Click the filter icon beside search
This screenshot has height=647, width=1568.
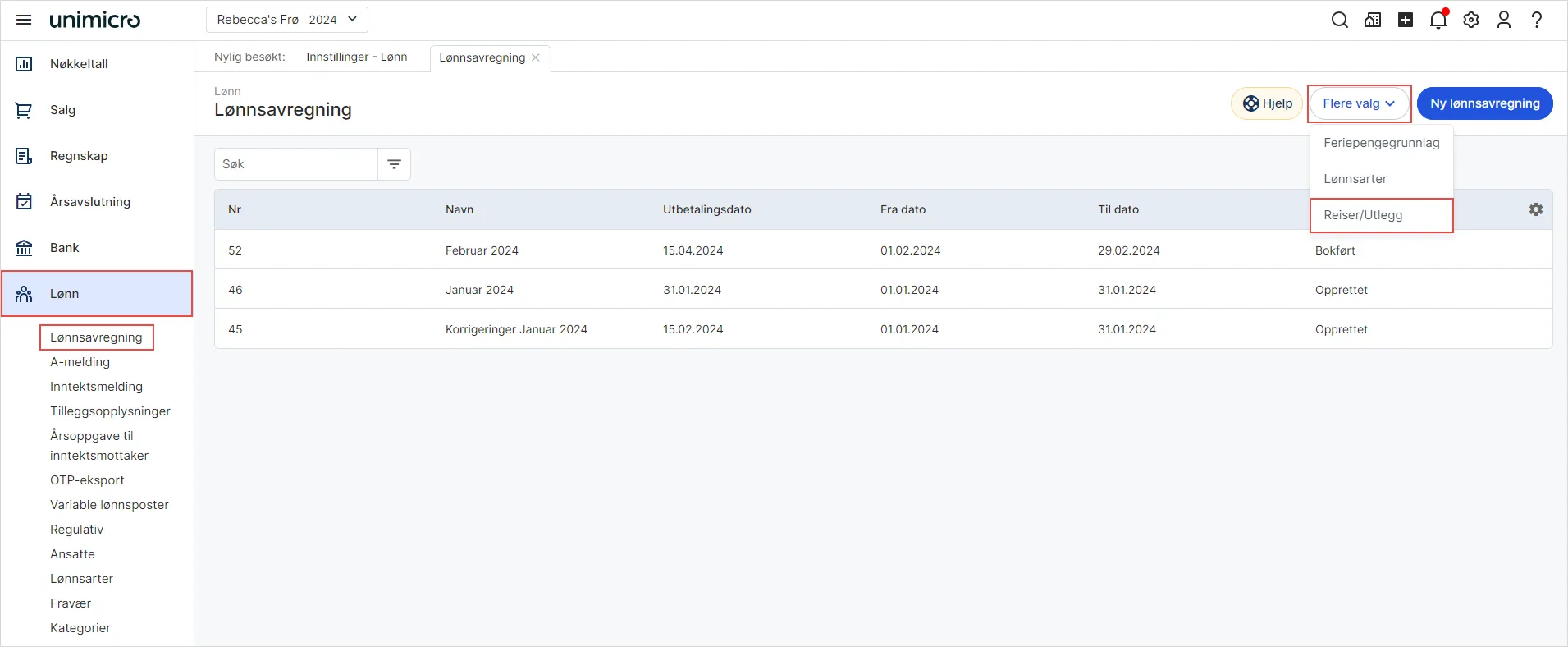394,164
